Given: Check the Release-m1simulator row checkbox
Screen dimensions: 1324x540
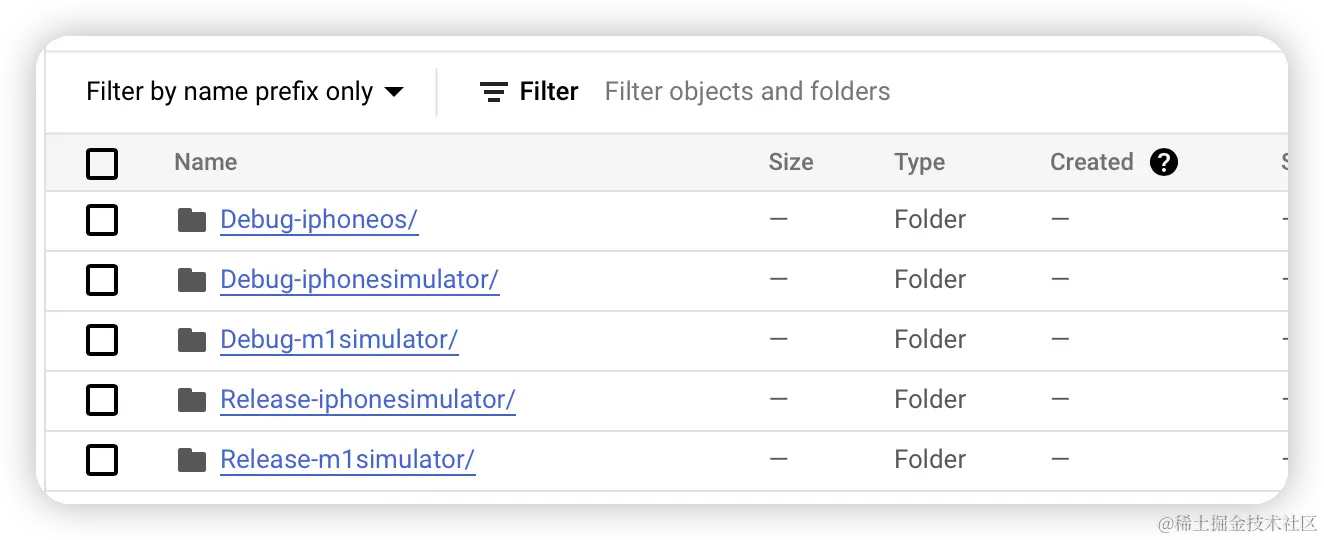Looking at the screenshot, I should tap(102, 460).
